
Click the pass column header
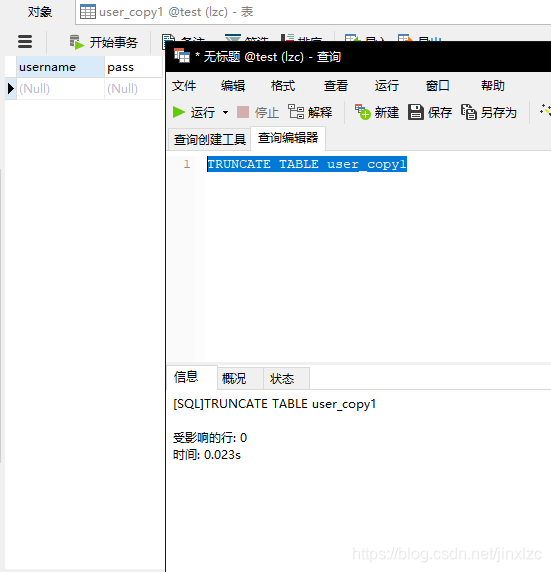pyautogui.click(x=133, y=67)
